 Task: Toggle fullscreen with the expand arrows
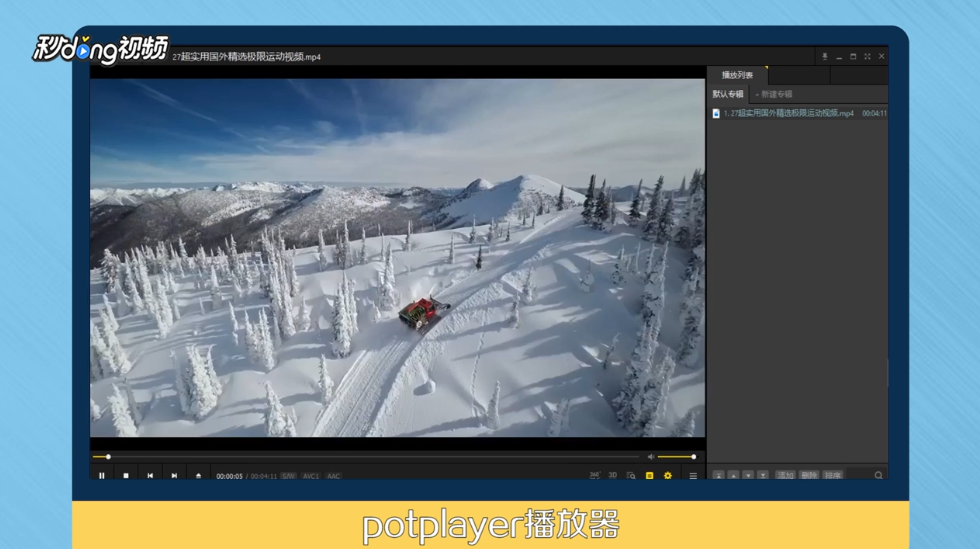point(868,56)
